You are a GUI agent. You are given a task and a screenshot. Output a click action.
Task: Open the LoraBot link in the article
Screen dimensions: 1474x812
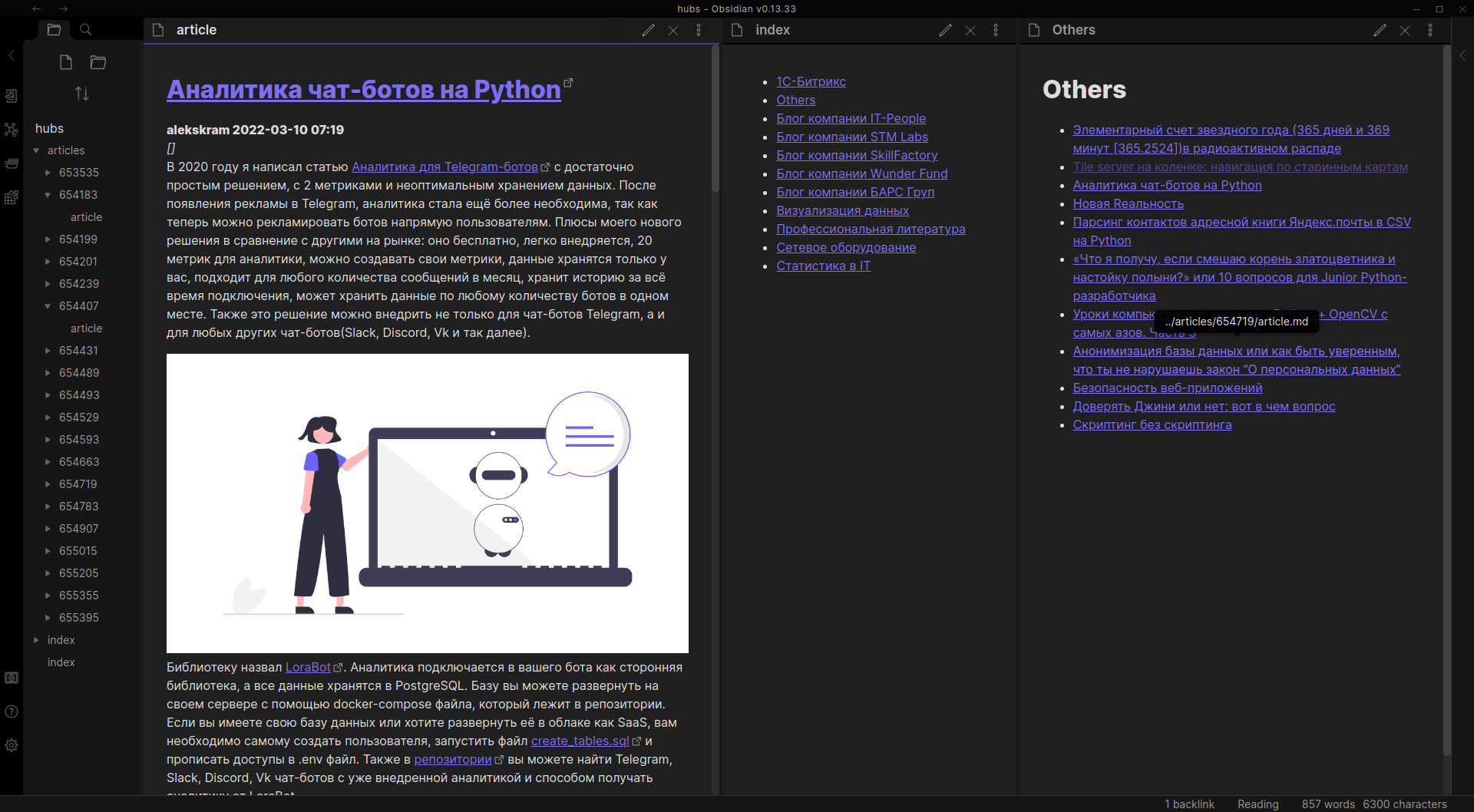[x=308, y=668]
